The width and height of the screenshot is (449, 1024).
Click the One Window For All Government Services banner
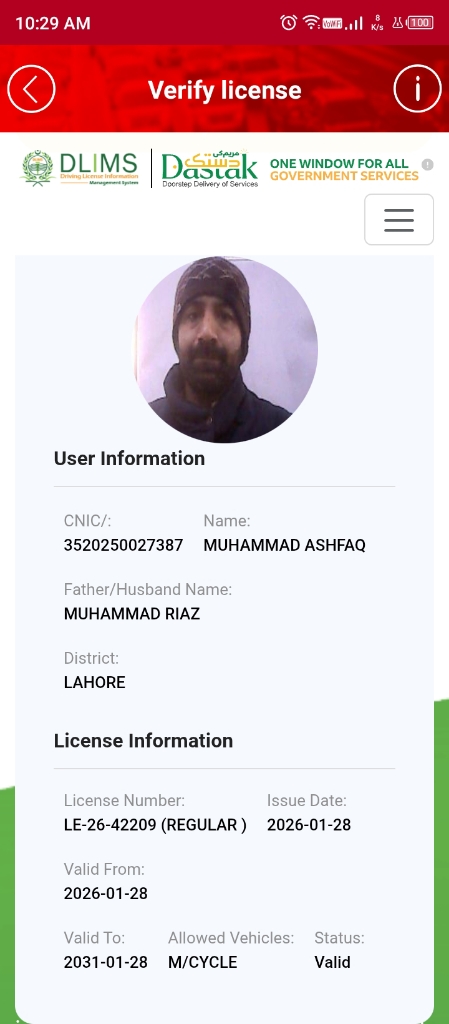(x=344, y=169)
